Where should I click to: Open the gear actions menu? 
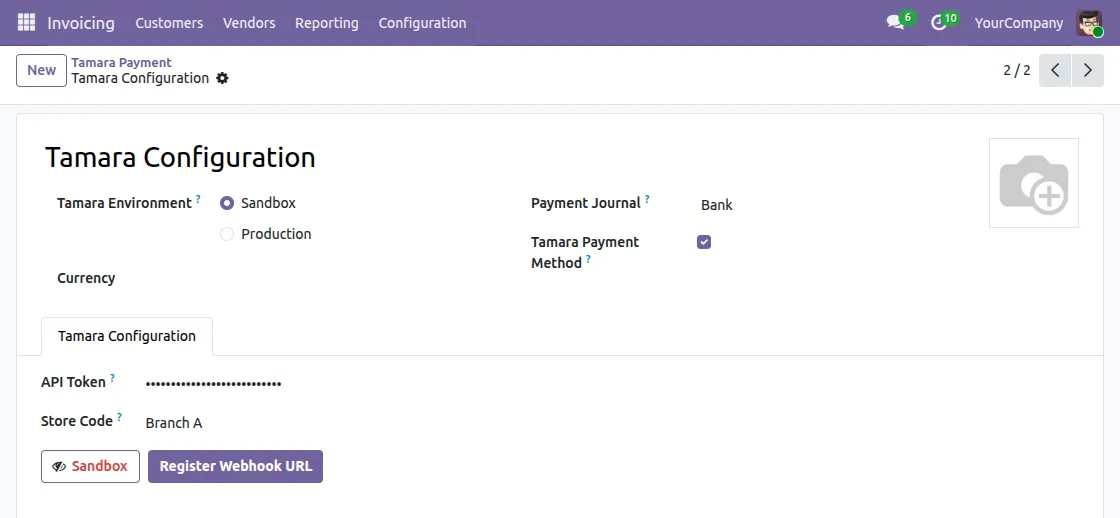point(222,78)
